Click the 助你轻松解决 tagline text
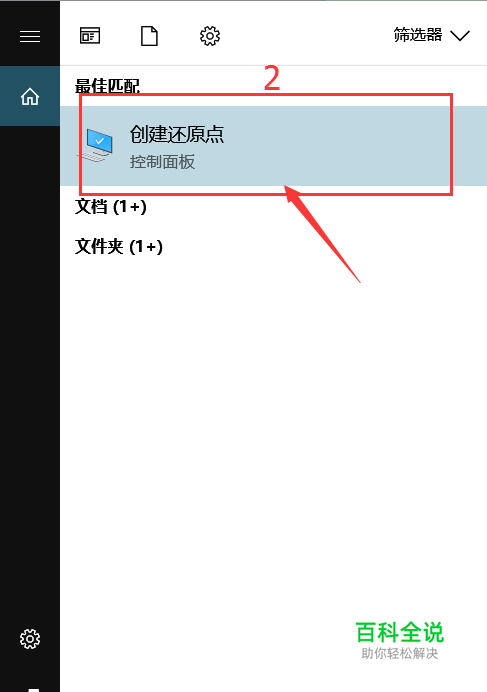487x692 pixels. pos(400,653)
